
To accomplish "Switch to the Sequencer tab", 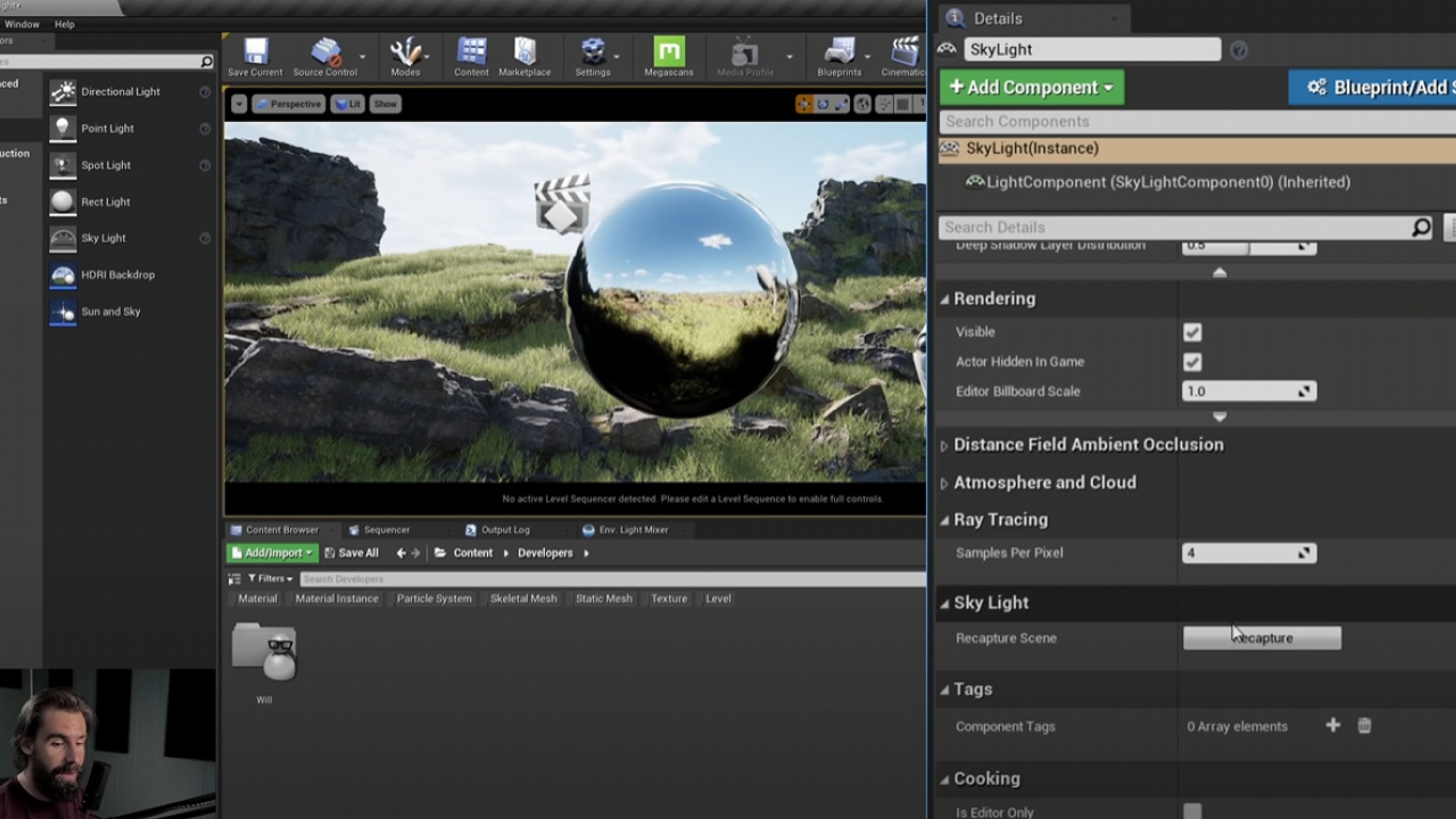I will 386,530.
